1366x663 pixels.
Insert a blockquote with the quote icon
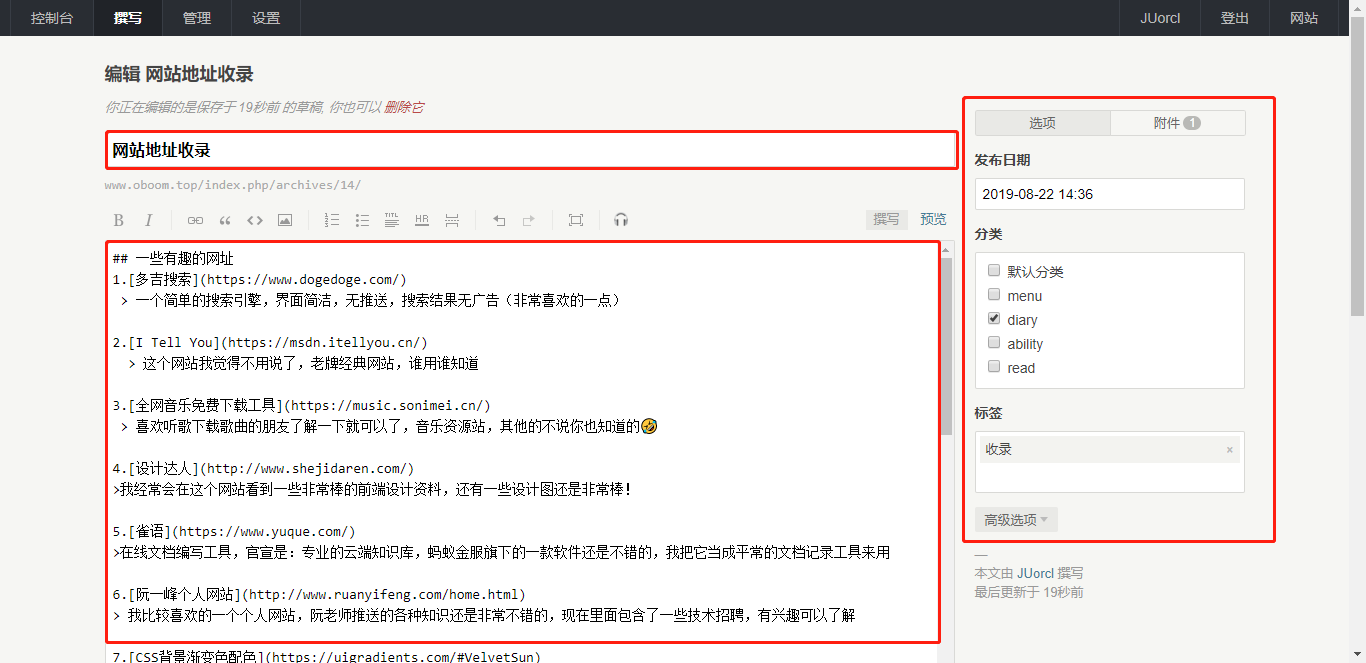pyautogui.click(x=225, y=220)
